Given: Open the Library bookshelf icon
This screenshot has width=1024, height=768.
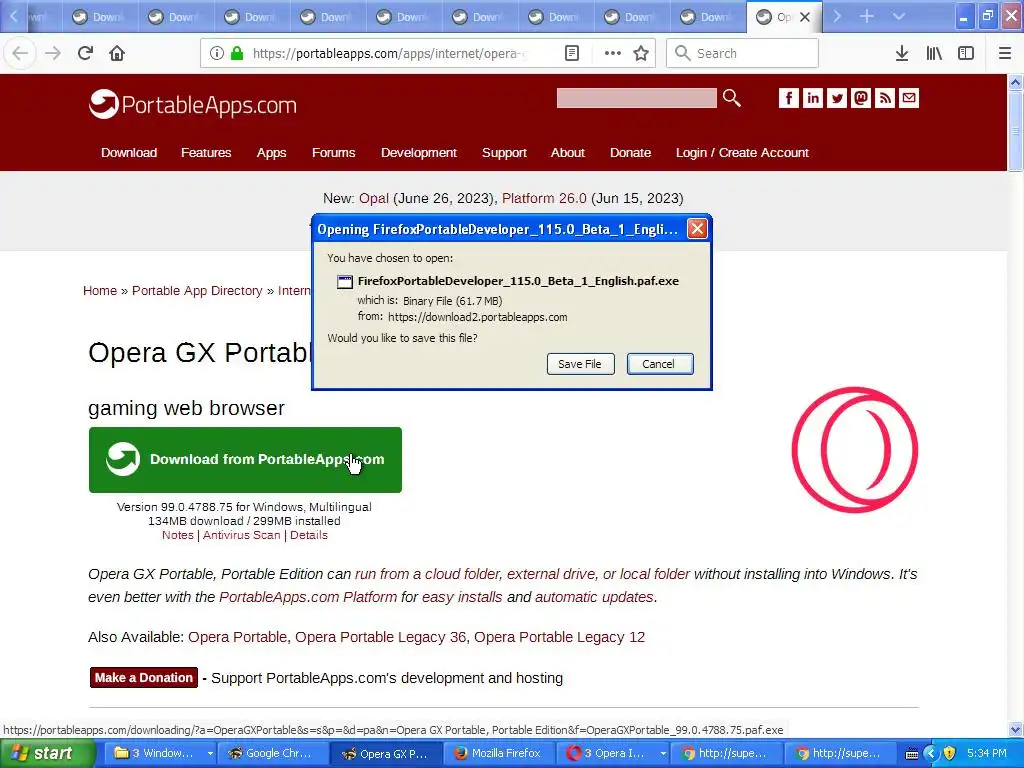Looking at the screenshot, I should point(934,53).
